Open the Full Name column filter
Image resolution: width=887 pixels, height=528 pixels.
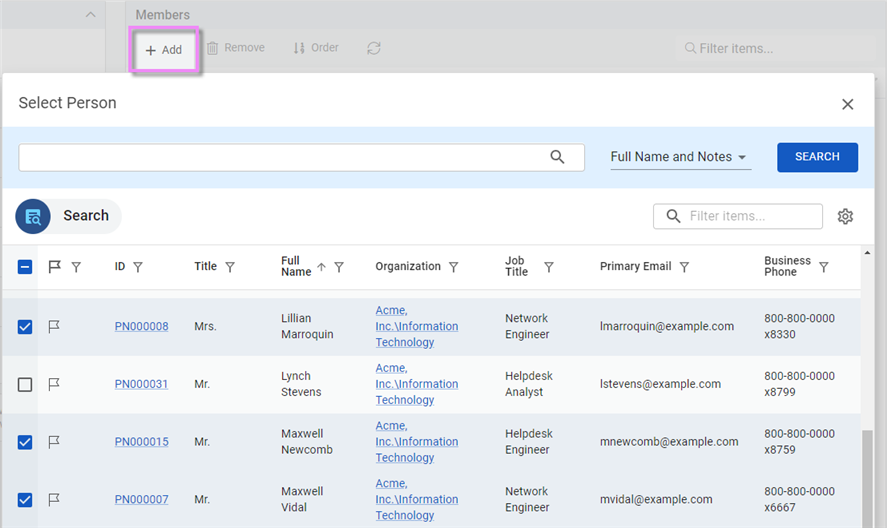pos(339,267)
